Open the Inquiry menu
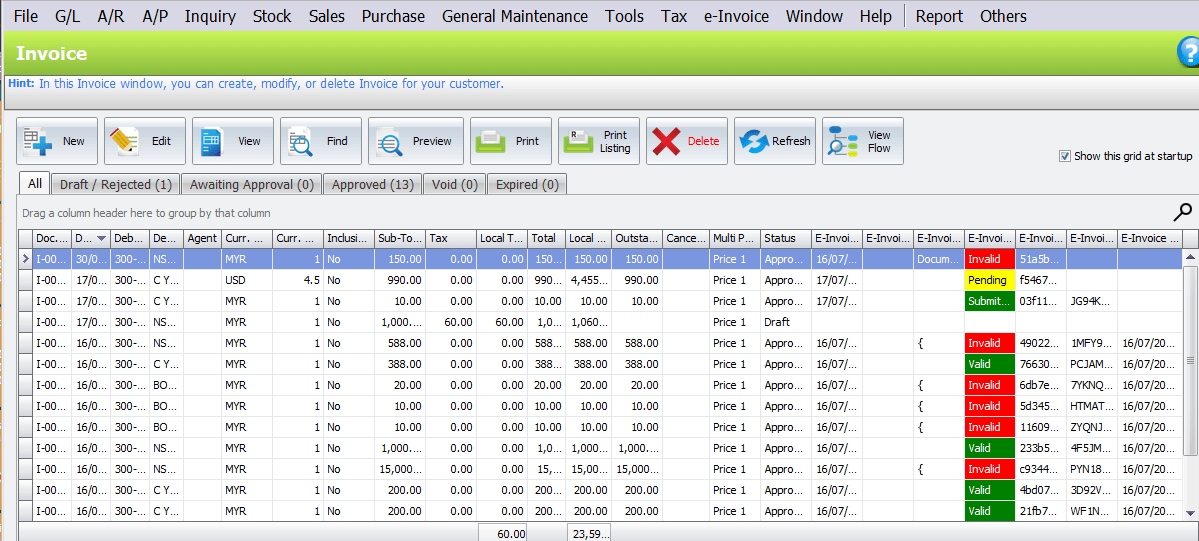 (x=210, y=16)
